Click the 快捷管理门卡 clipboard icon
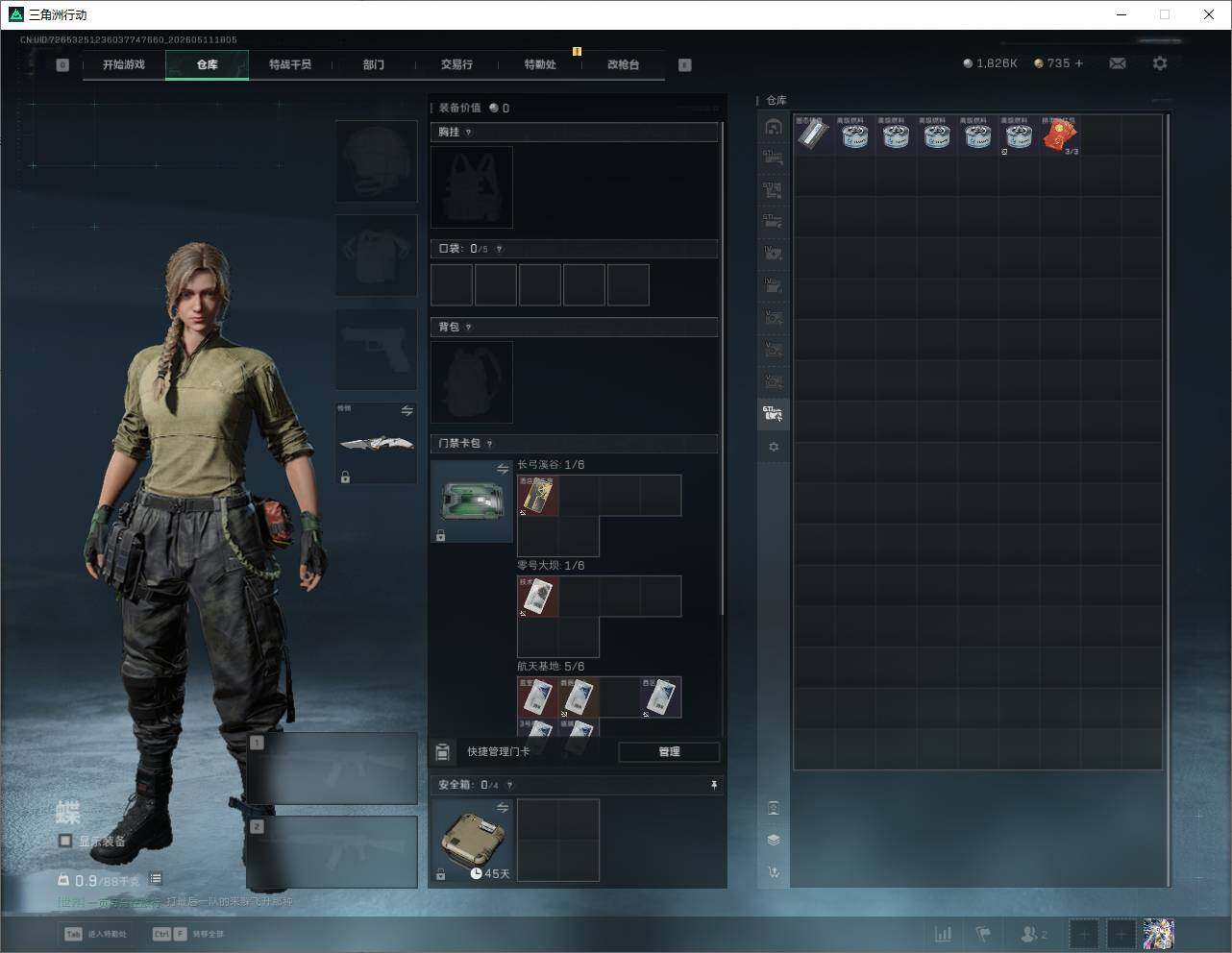This screenshot has height=953, width=1232. point(443,751)
